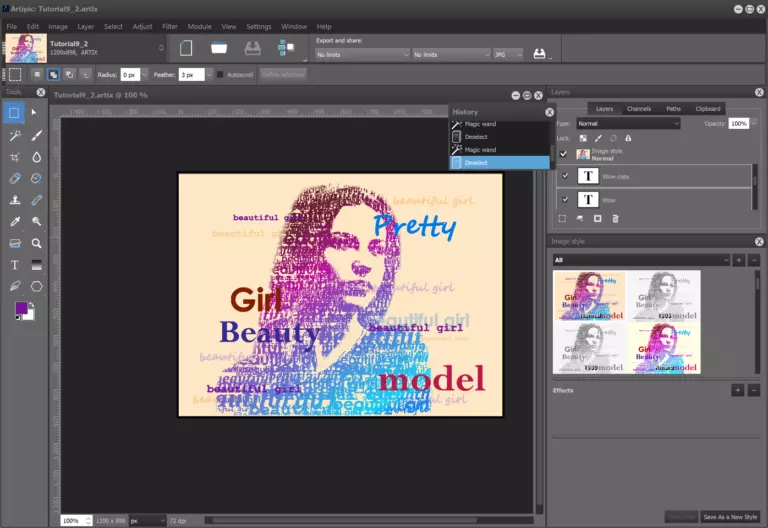Click Save As a New Style button
Image resolution: width=768 pixels, height=528 pixels.
coord(730,516)
